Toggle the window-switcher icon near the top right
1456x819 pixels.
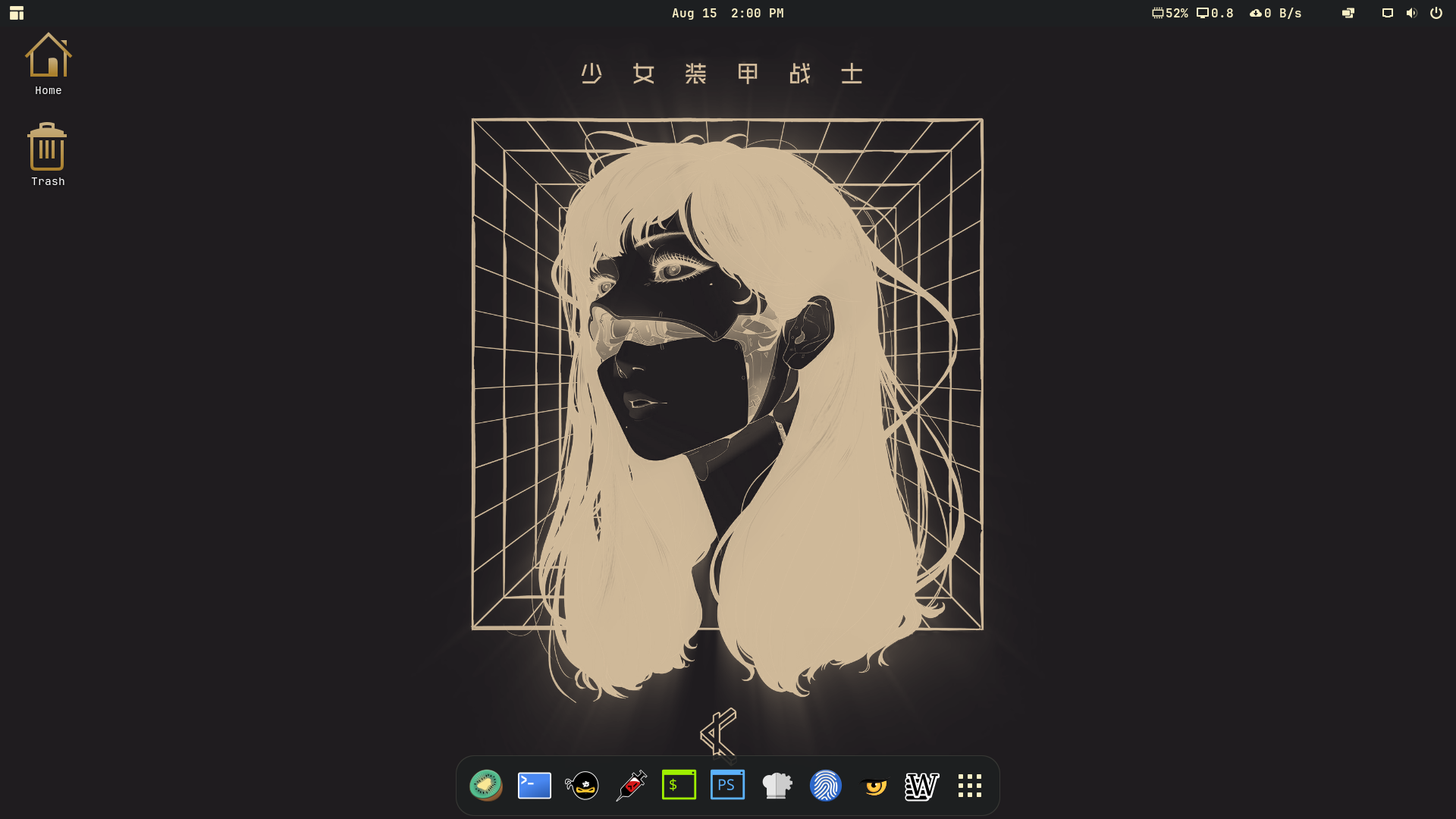coord(1348,13)
